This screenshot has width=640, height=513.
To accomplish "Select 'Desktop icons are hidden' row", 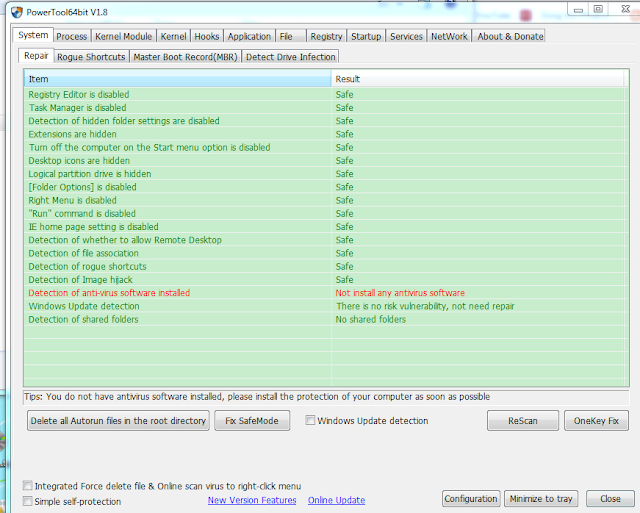I will 324,160.
